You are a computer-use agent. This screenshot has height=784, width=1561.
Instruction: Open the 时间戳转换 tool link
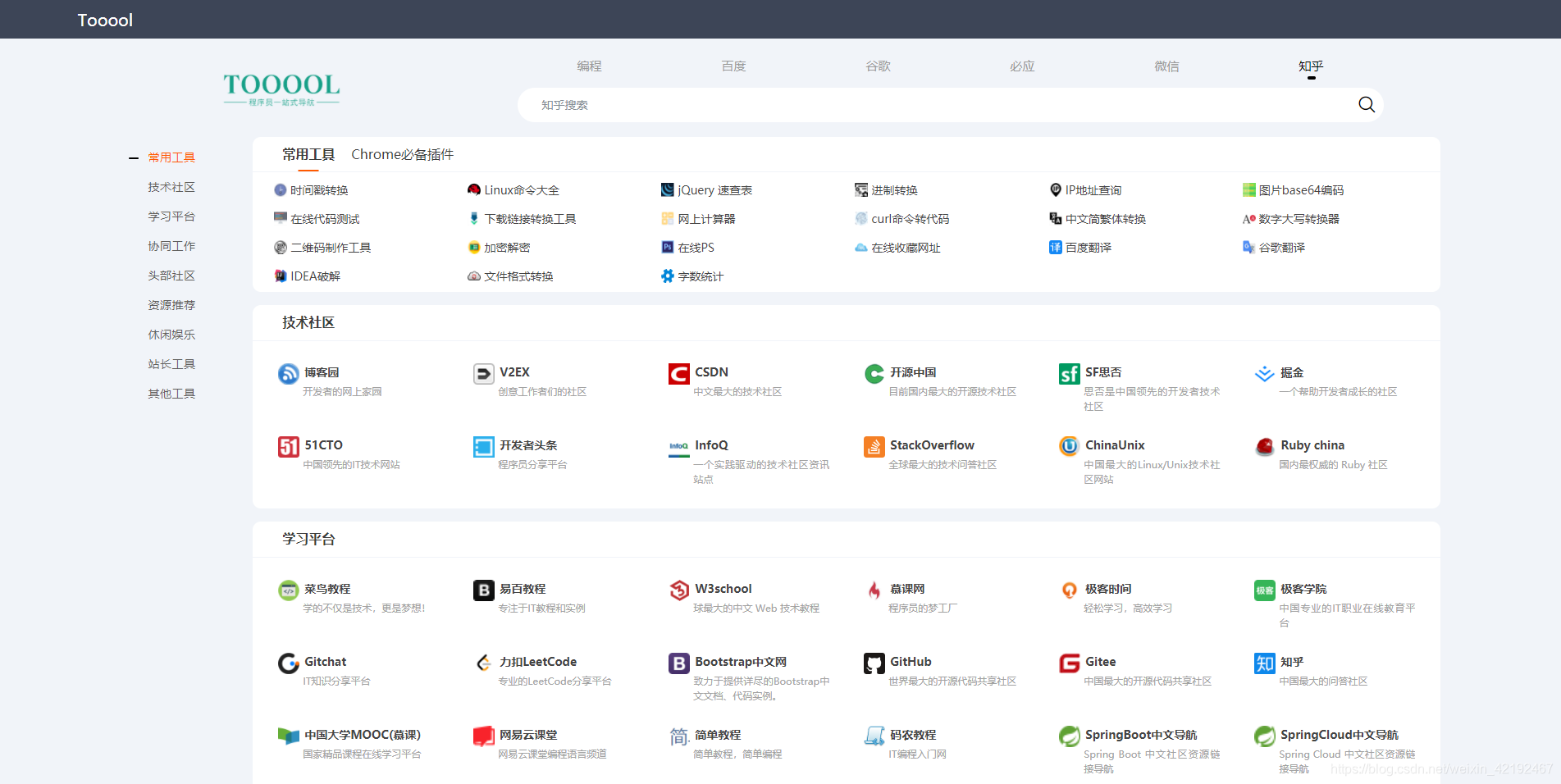coord(311,190)
